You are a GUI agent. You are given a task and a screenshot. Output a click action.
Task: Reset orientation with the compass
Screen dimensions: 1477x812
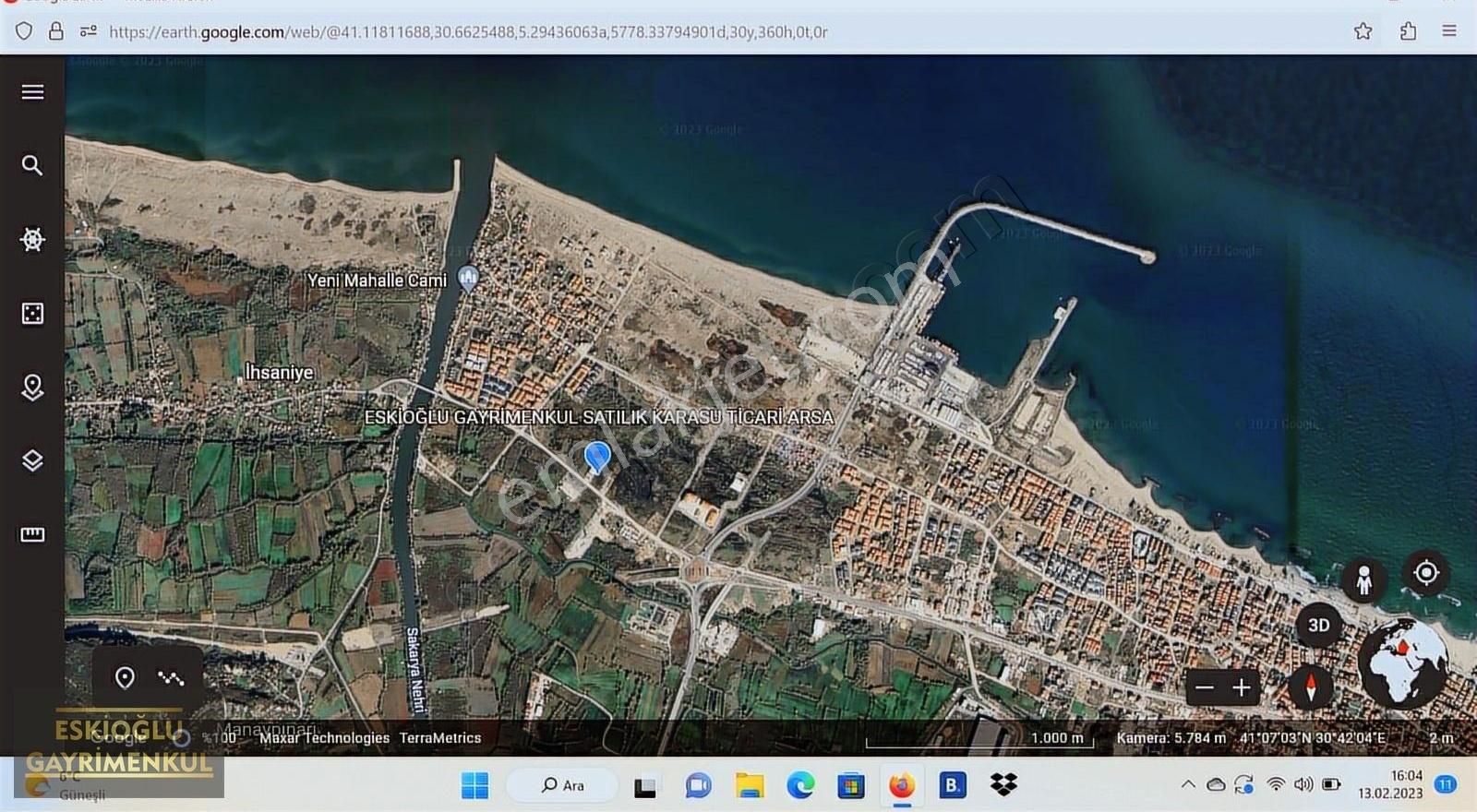(1310, 687)
